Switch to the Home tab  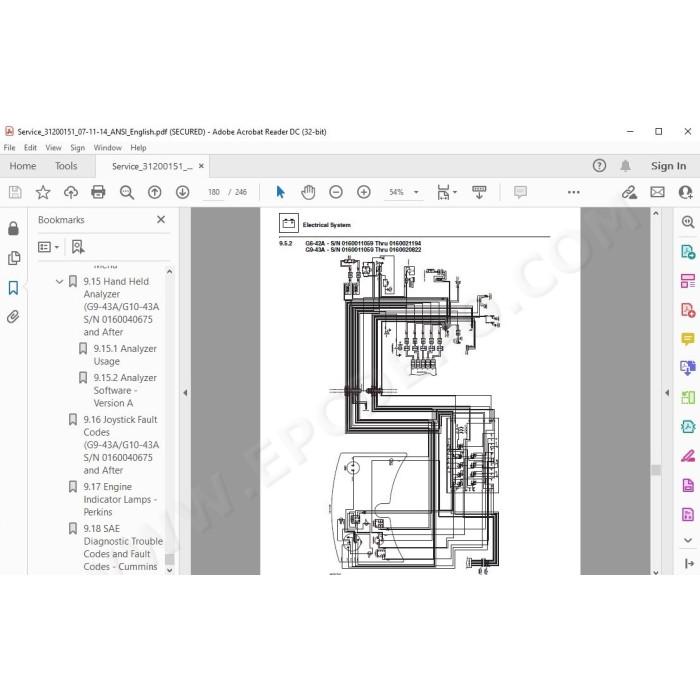[x=23, y=166]
